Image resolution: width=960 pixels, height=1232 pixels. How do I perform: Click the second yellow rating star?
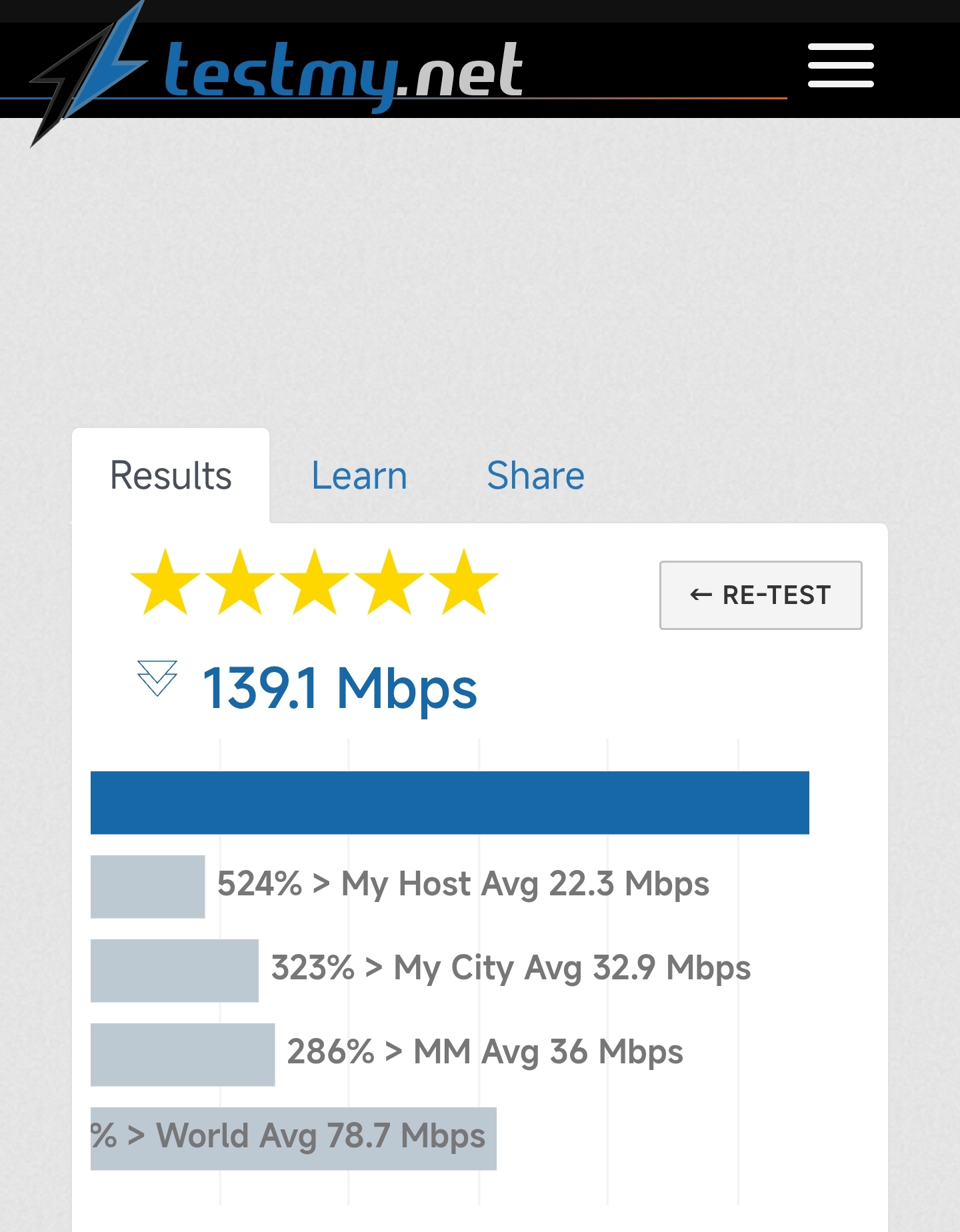240,582
